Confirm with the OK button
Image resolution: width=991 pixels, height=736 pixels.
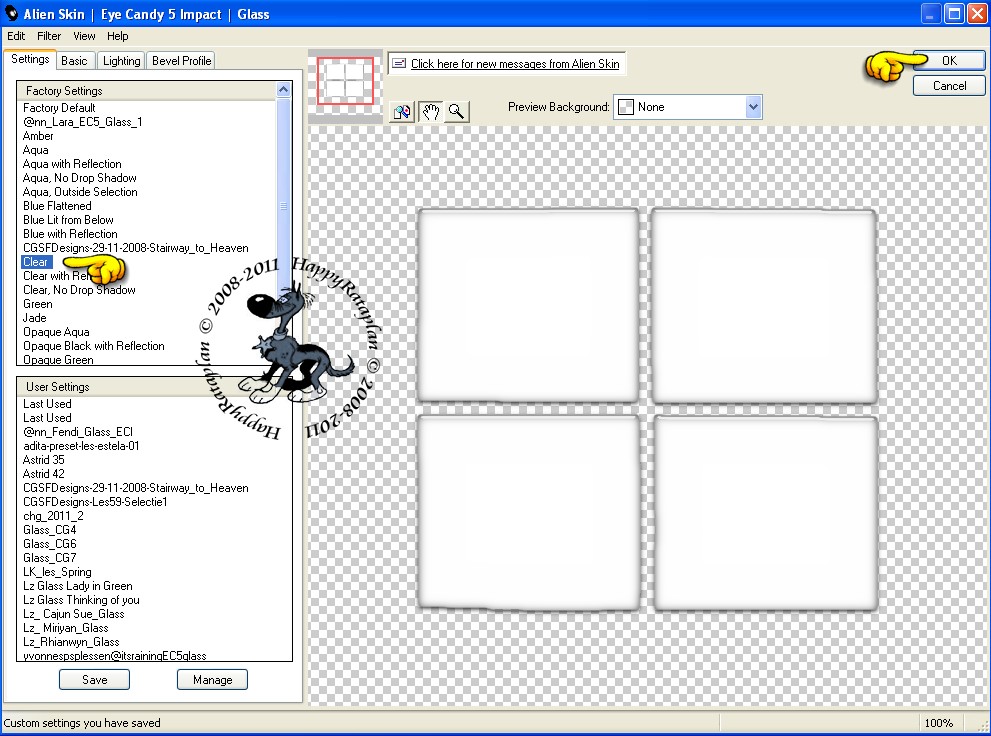949,61
